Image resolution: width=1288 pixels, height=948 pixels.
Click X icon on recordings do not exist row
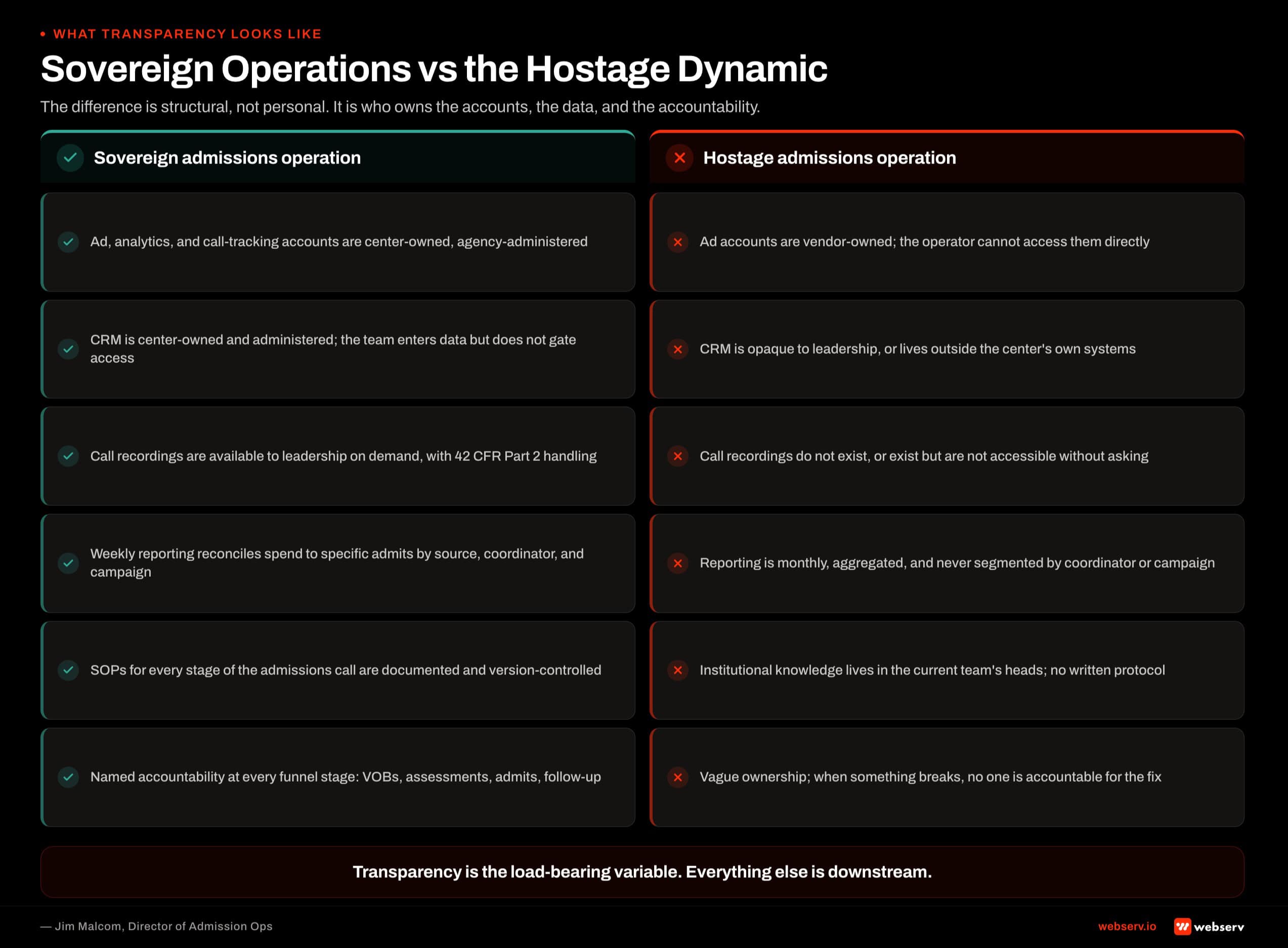677,456
